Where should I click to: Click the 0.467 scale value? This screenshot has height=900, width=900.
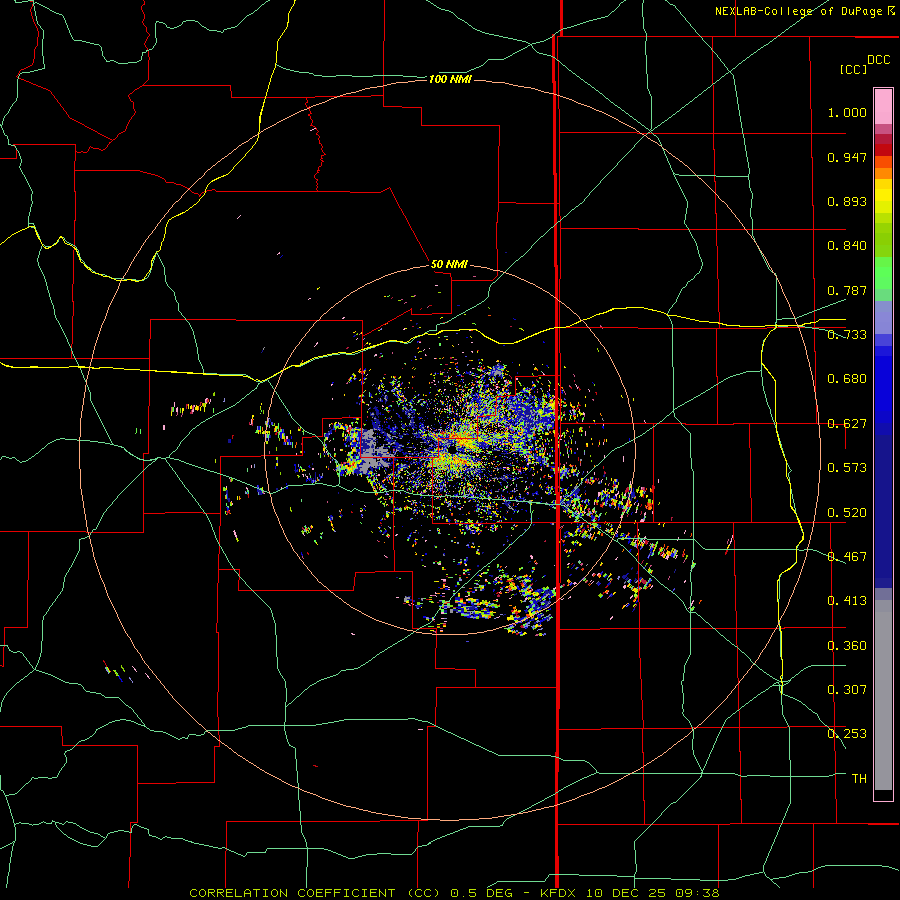pyautogui.click(x=847, y=557)
